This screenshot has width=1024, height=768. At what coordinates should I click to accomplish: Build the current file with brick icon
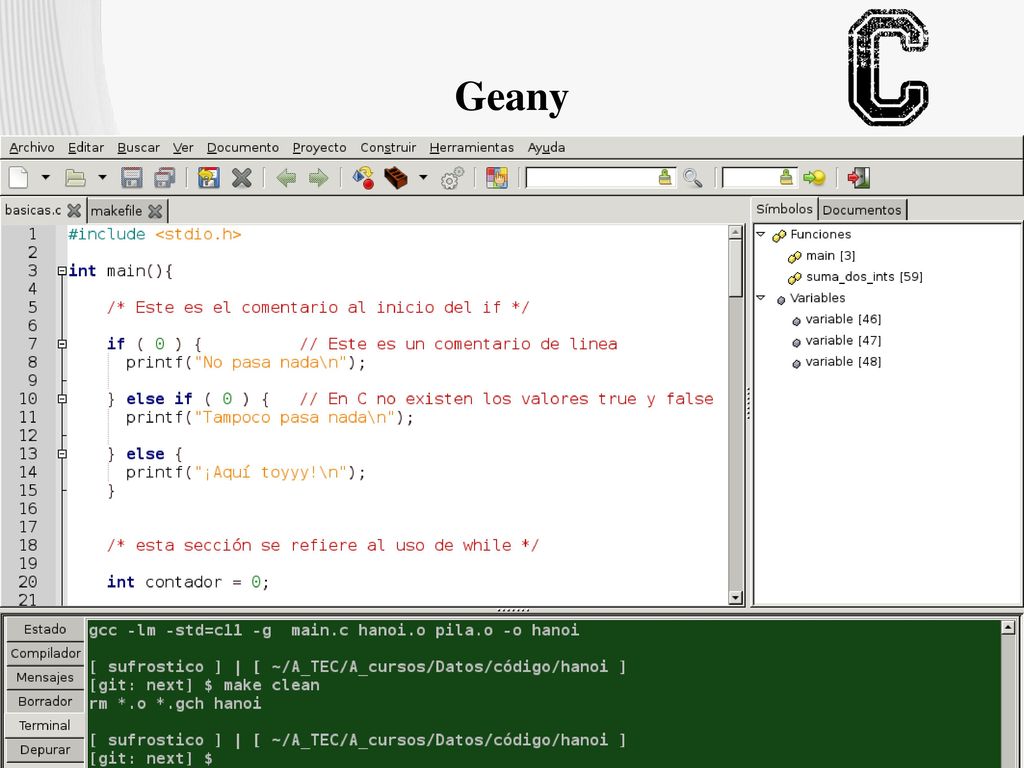tap(396, 177)
